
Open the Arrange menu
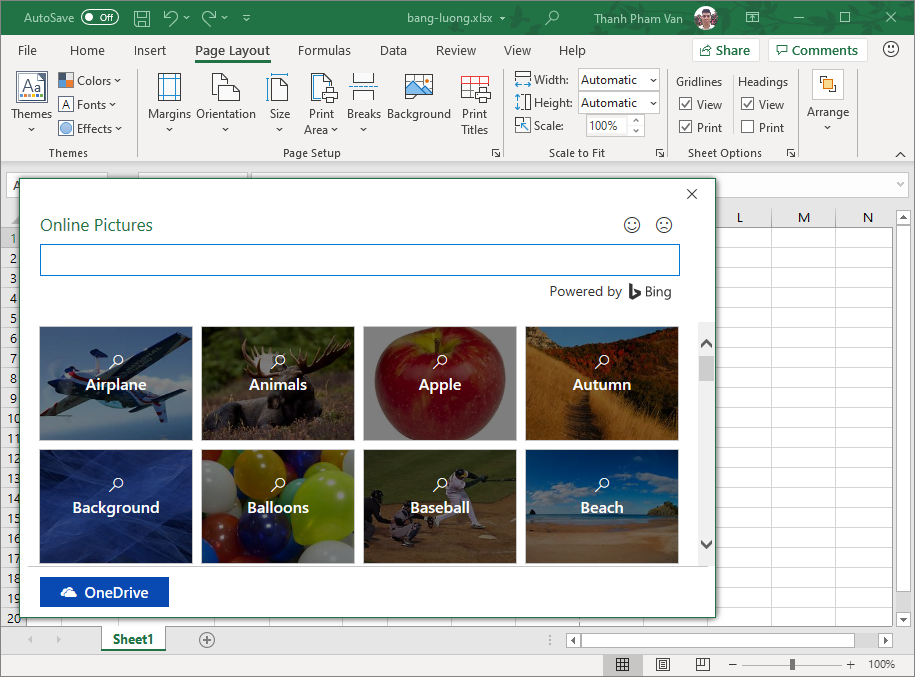(x=827, y=100)
